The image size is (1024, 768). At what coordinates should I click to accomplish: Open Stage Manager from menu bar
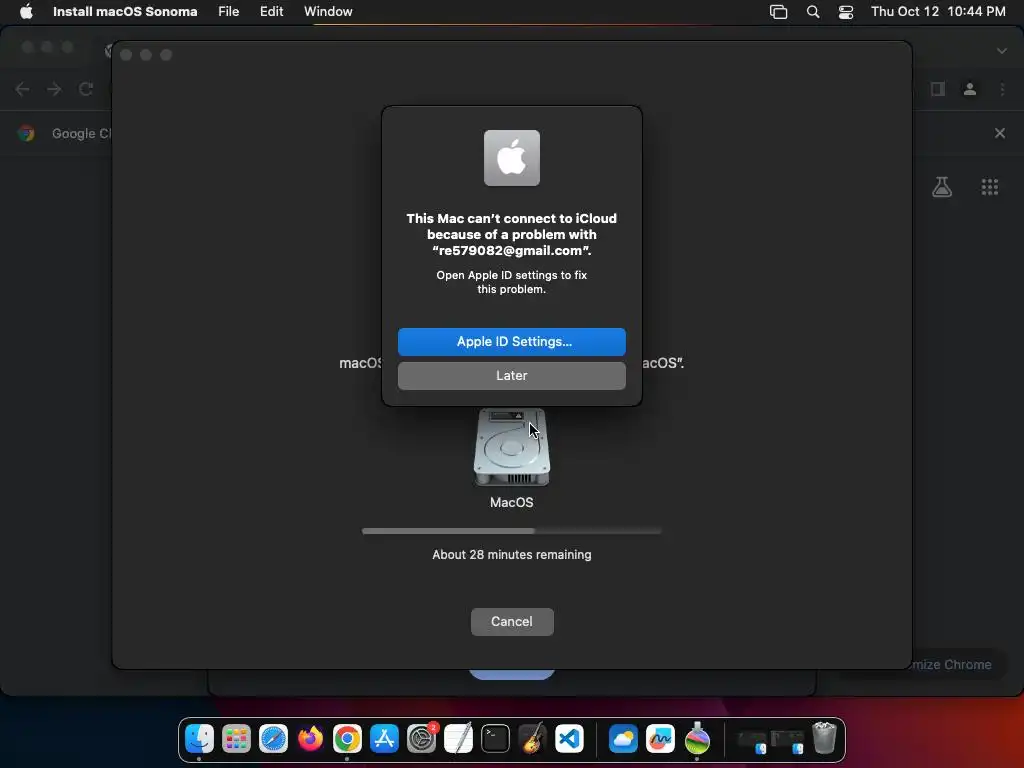(778, 12)
